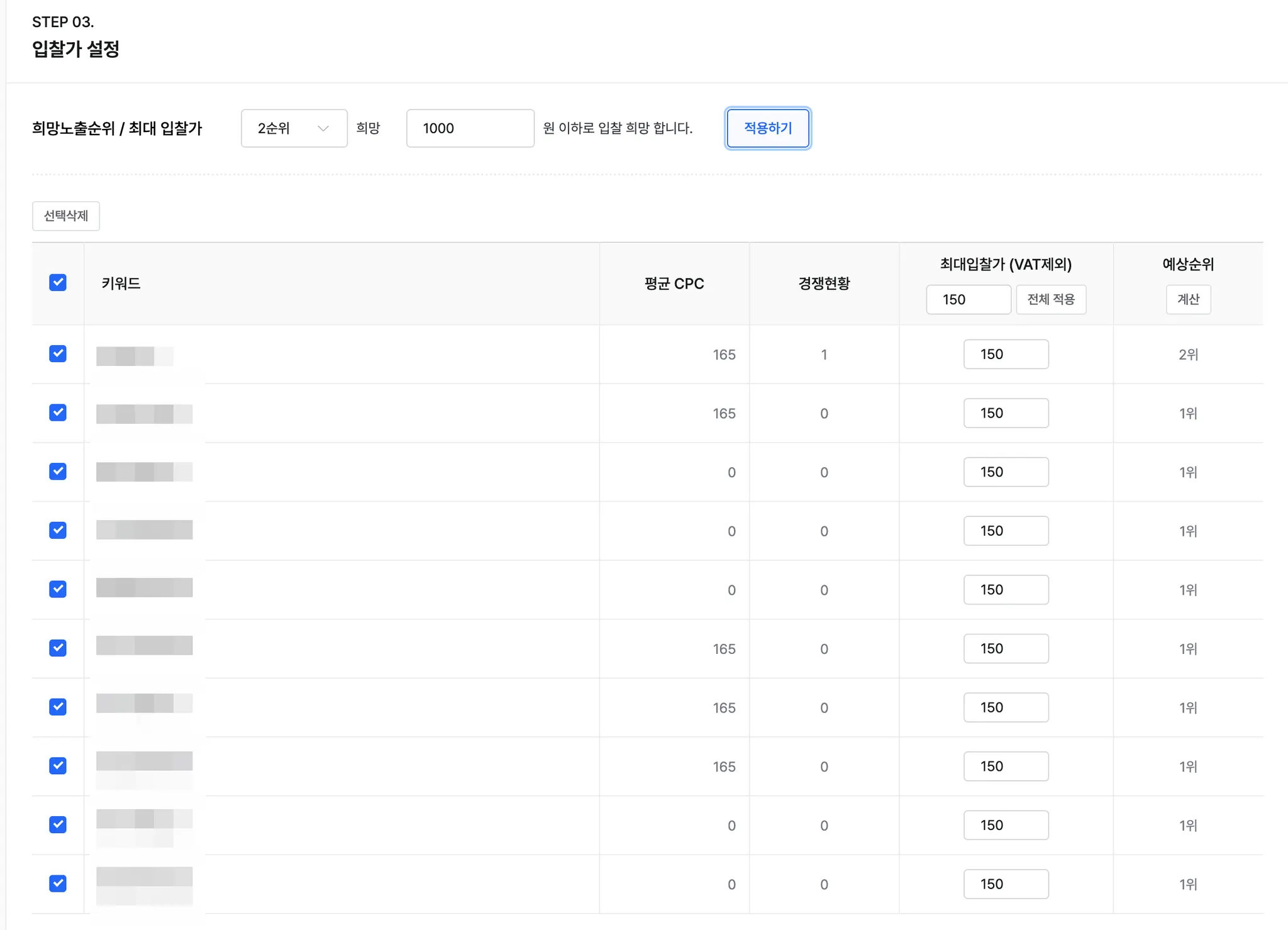1288x930 pixels.
Task: Click the 경쟁현황 column header
Action: tap(824, 284)
